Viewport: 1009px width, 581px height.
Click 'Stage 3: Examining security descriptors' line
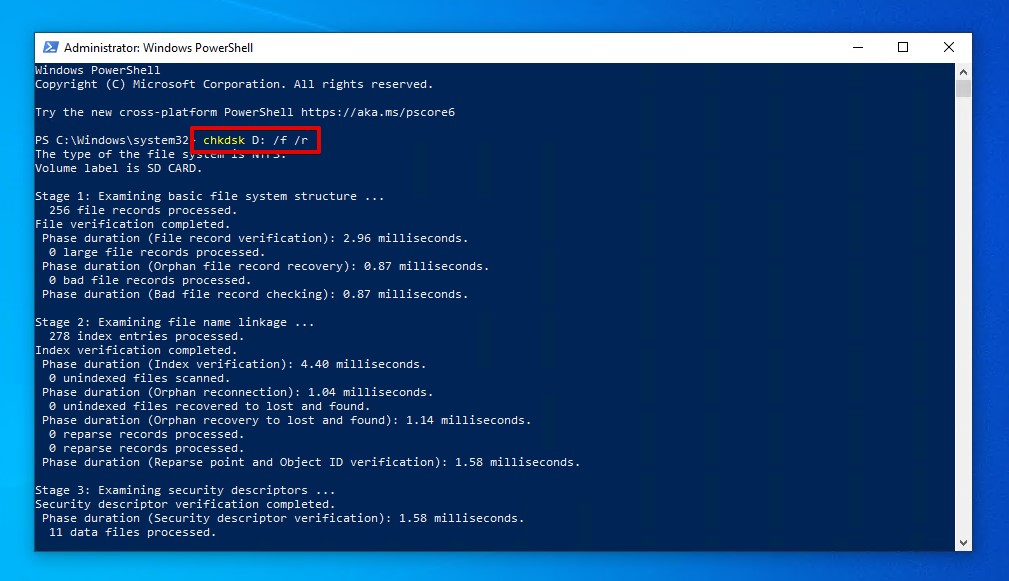185,490
